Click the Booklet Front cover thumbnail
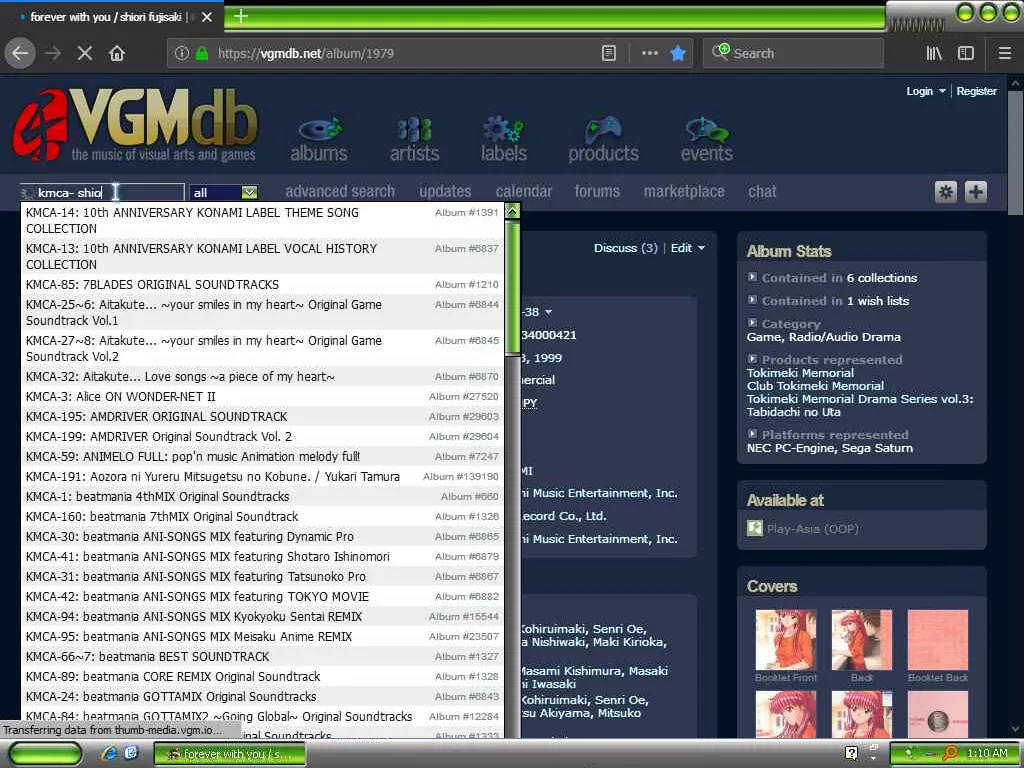The height and width of the screenshot is (768, 1024). [786, 640]
